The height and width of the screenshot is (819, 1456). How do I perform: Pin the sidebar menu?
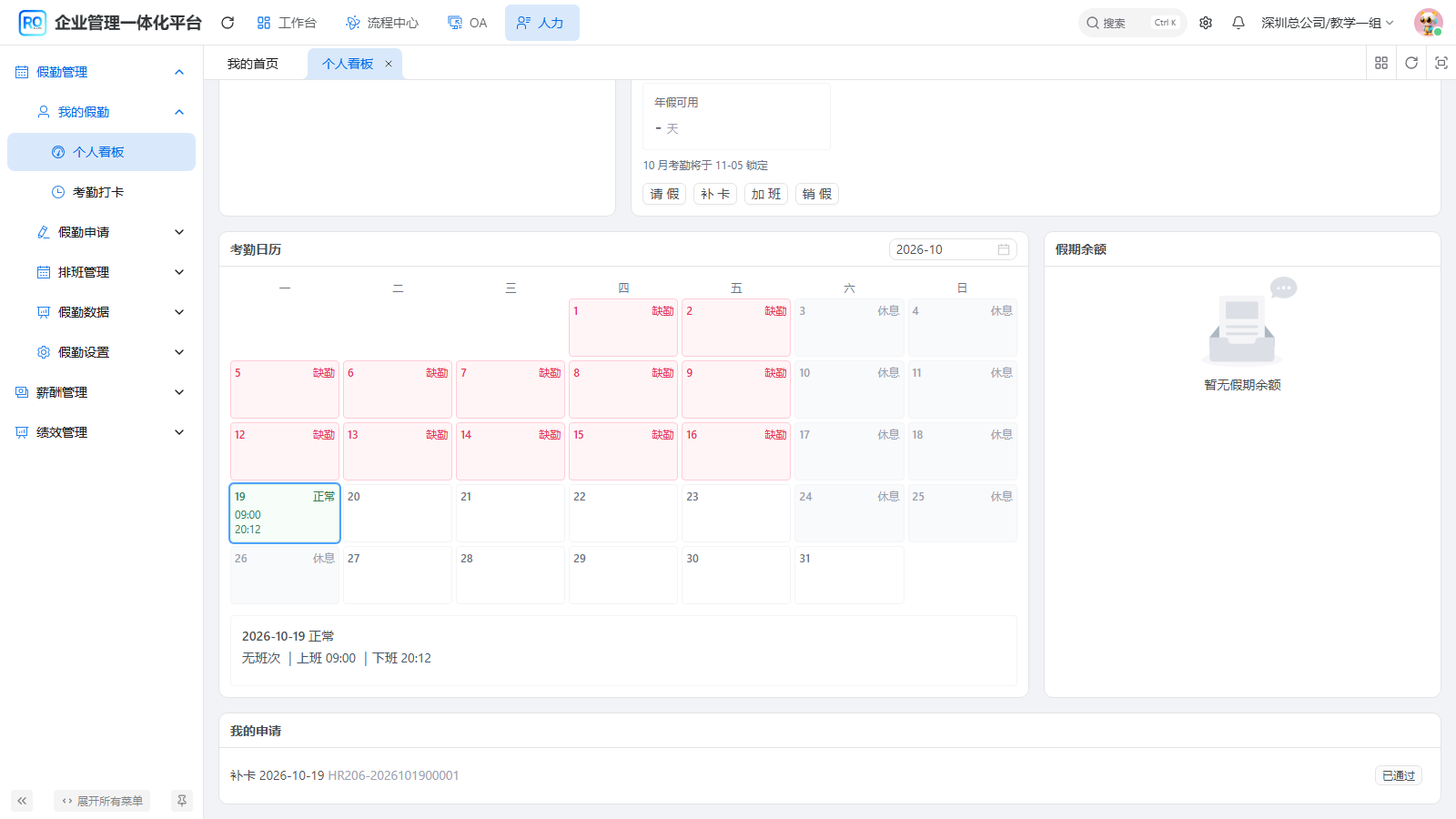(182, 801)
